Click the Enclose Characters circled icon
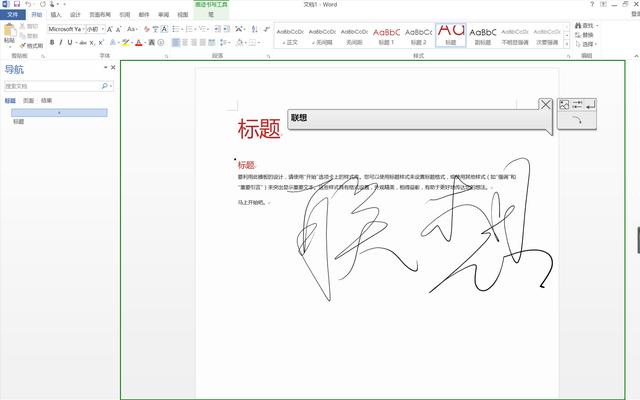Screen dimensions: 640x400 pos(161,42)
